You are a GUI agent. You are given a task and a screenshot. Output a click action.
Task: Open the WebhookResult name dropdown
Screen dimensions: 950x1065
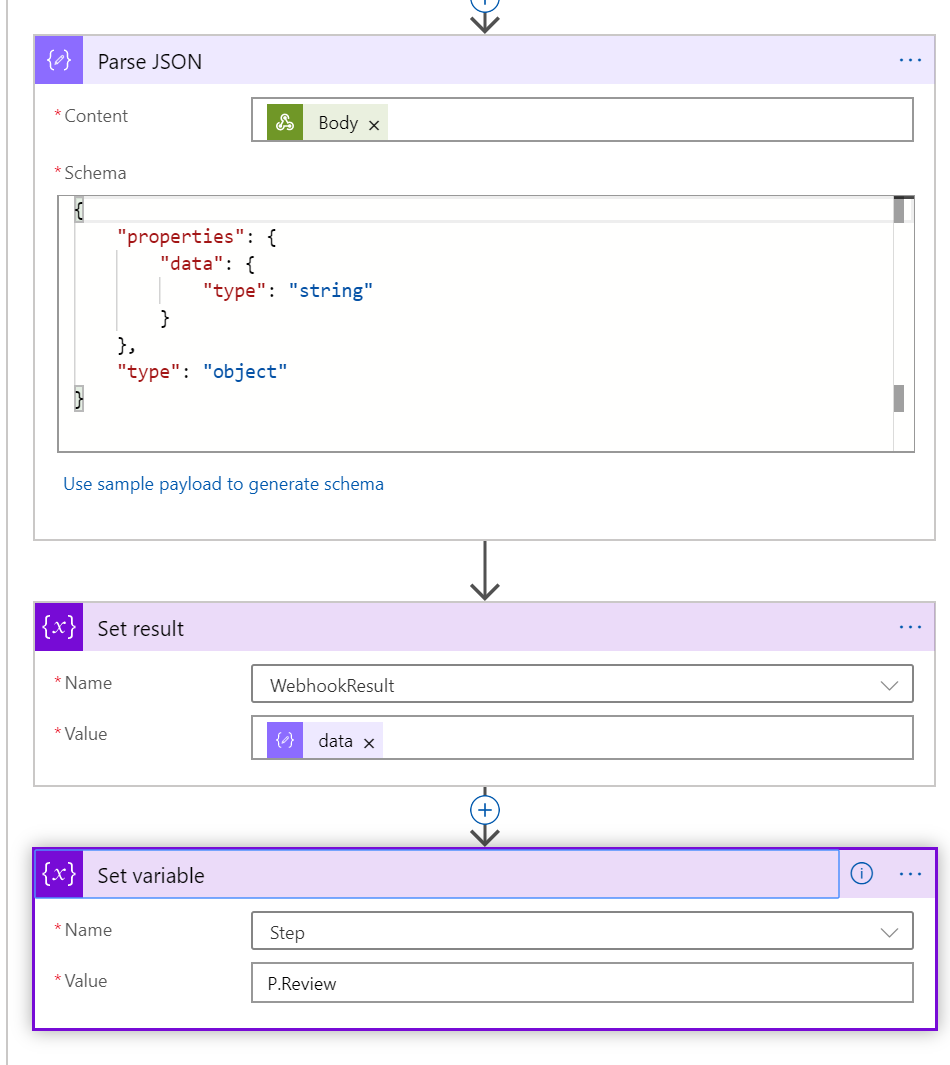[x=888, y=684]
